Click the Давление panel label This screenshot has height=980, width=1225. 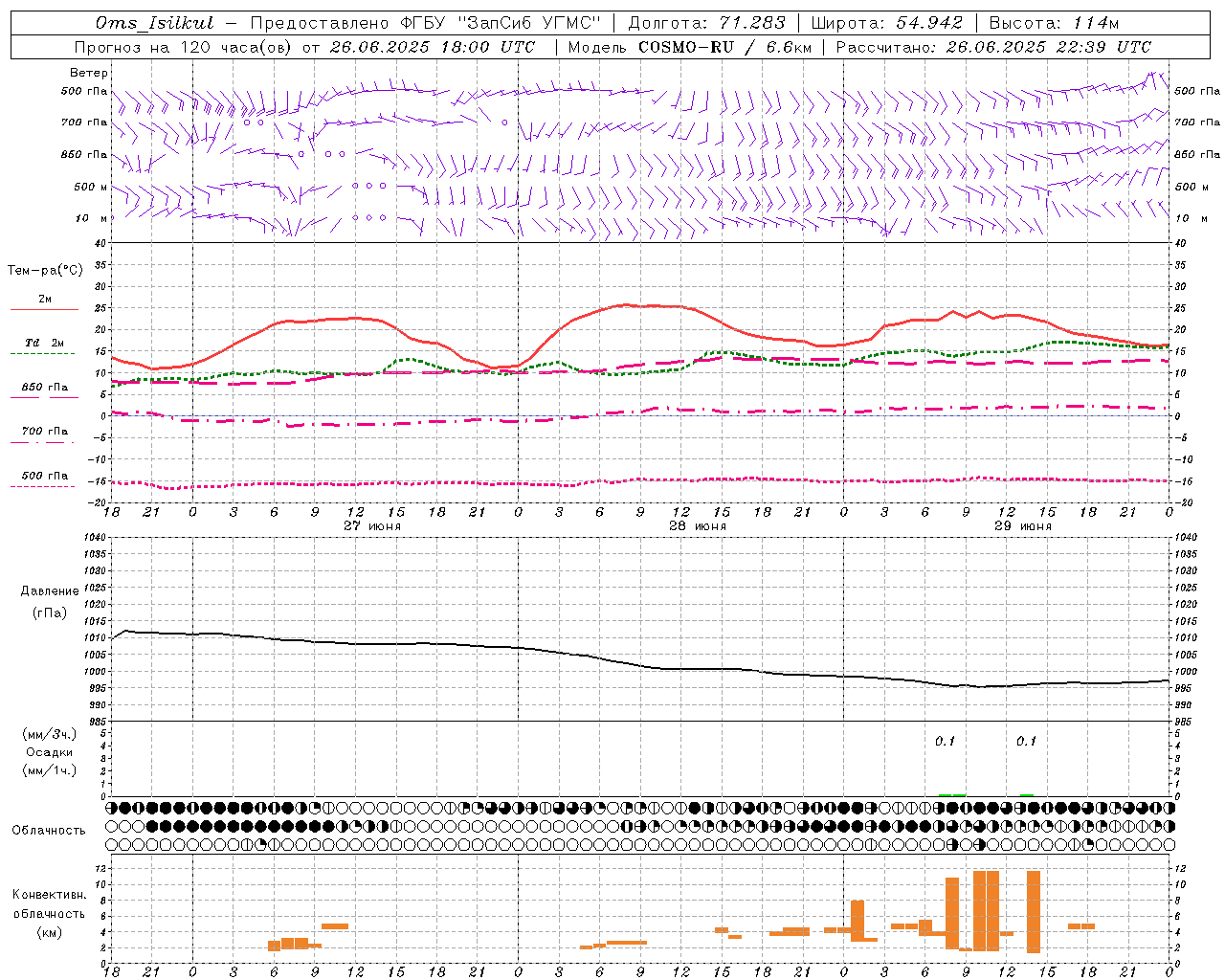coord(50,591)
